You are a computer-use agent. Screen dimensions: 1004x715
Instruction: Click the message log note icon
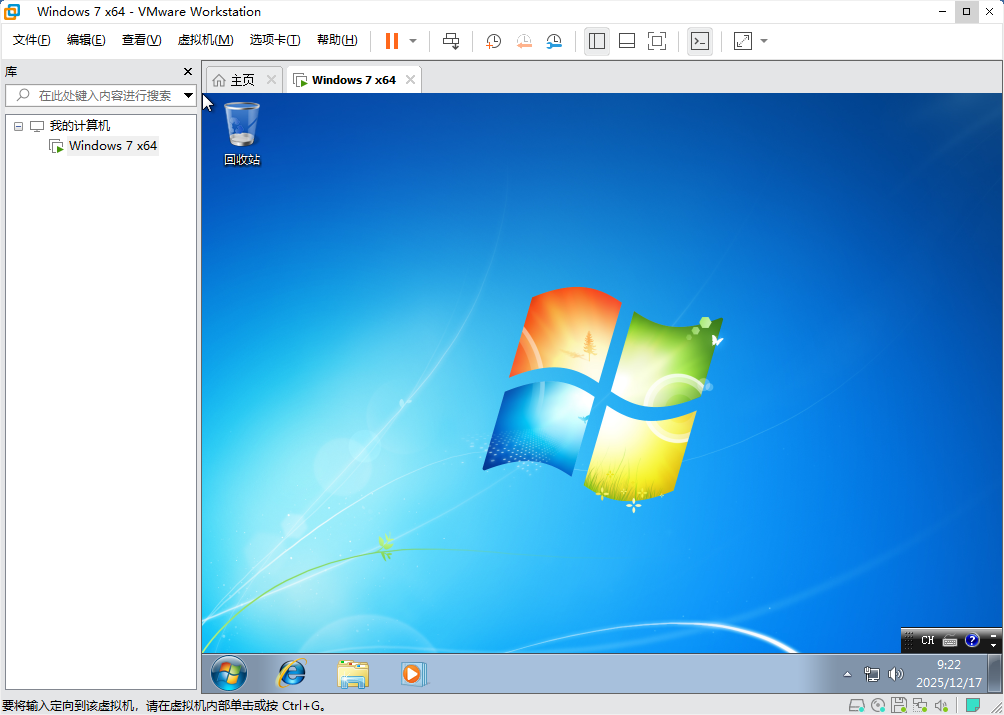click(973, 706)
